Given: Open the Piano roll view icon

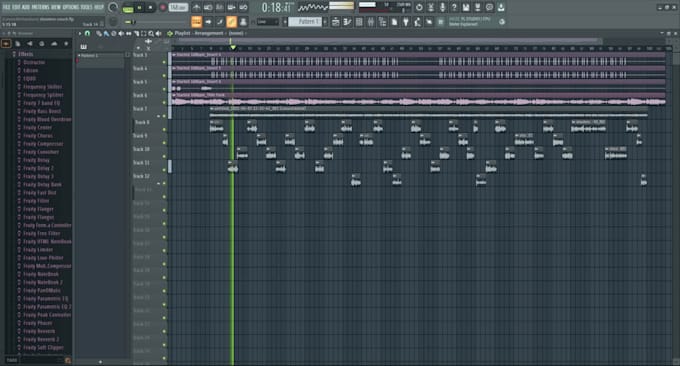Looking at the screenshot, I should click(x=347, y=22).
